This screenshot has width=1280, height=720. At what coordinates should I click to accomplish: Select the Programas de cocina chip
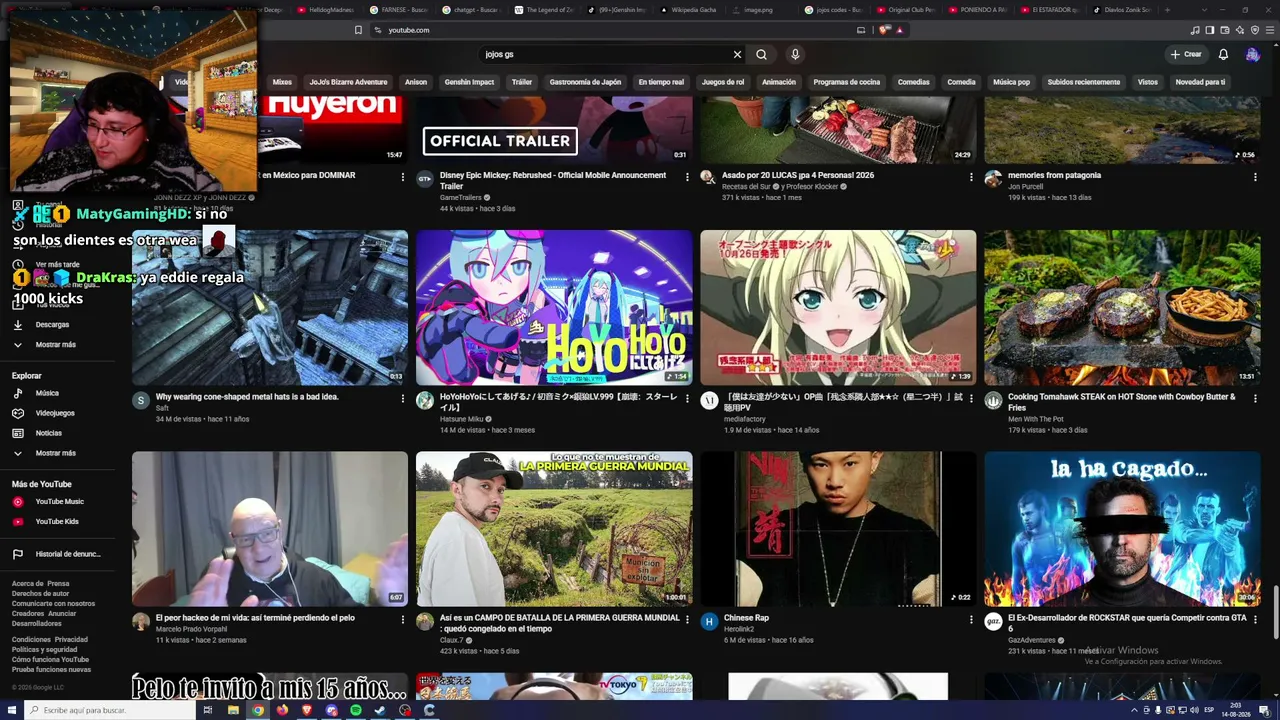coord(846,82)
